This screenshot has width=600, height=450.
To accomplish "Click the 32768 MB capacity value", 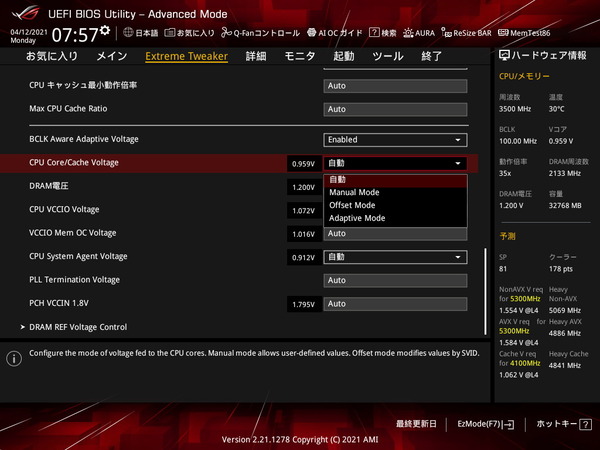I will pos(565,206).
